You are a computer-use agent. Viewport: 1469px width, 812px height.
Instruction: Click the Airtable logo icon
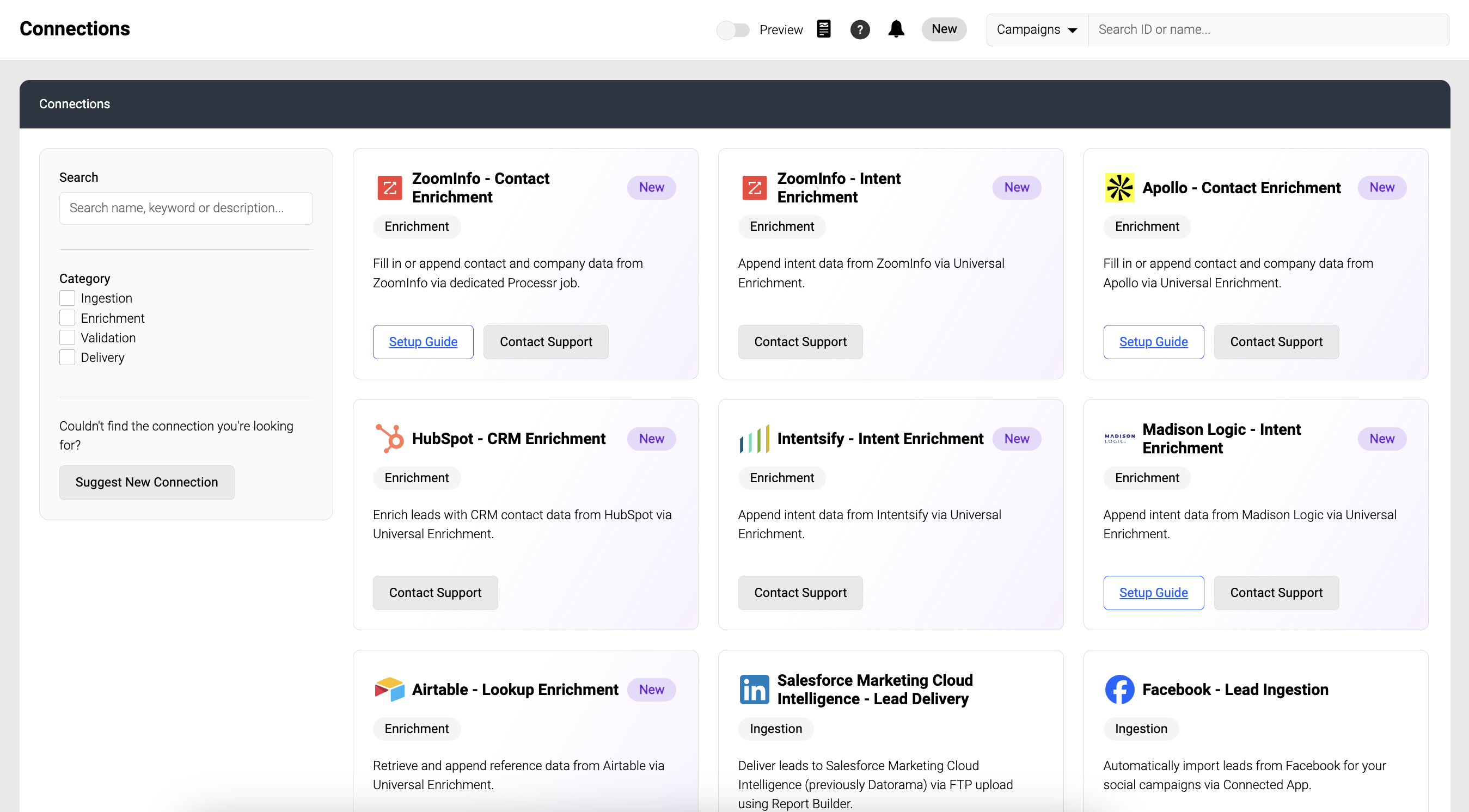(x=389, y=690)
